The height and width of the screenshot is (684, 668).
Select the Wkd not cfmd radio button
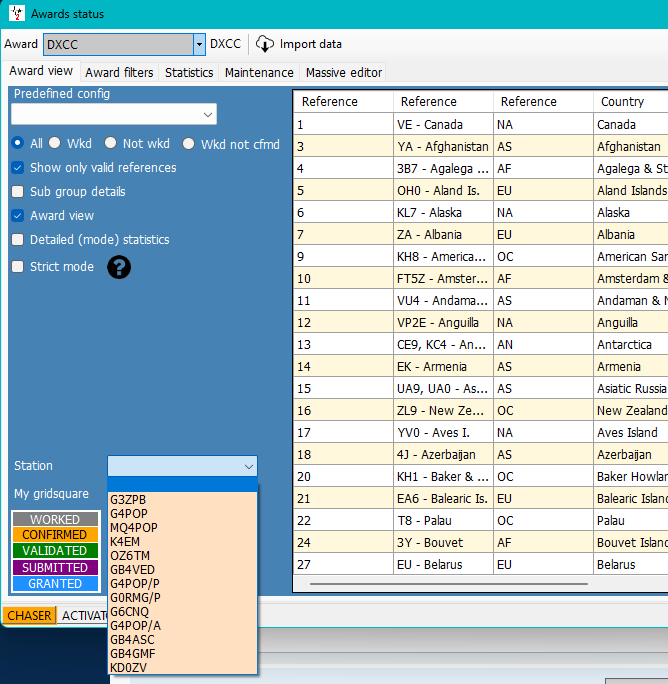(x=188, y=144)
